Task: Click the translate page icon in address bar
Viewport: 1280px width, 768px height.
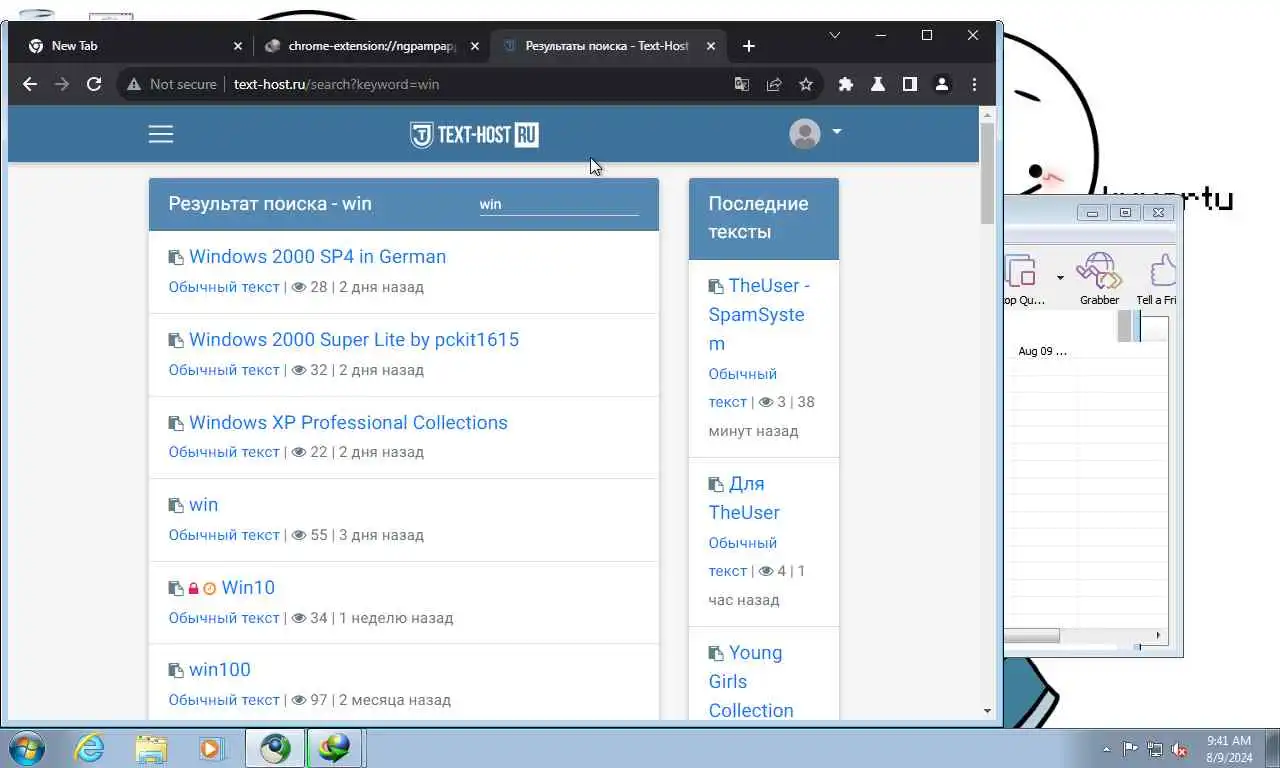Action: [x=742, y=84]
